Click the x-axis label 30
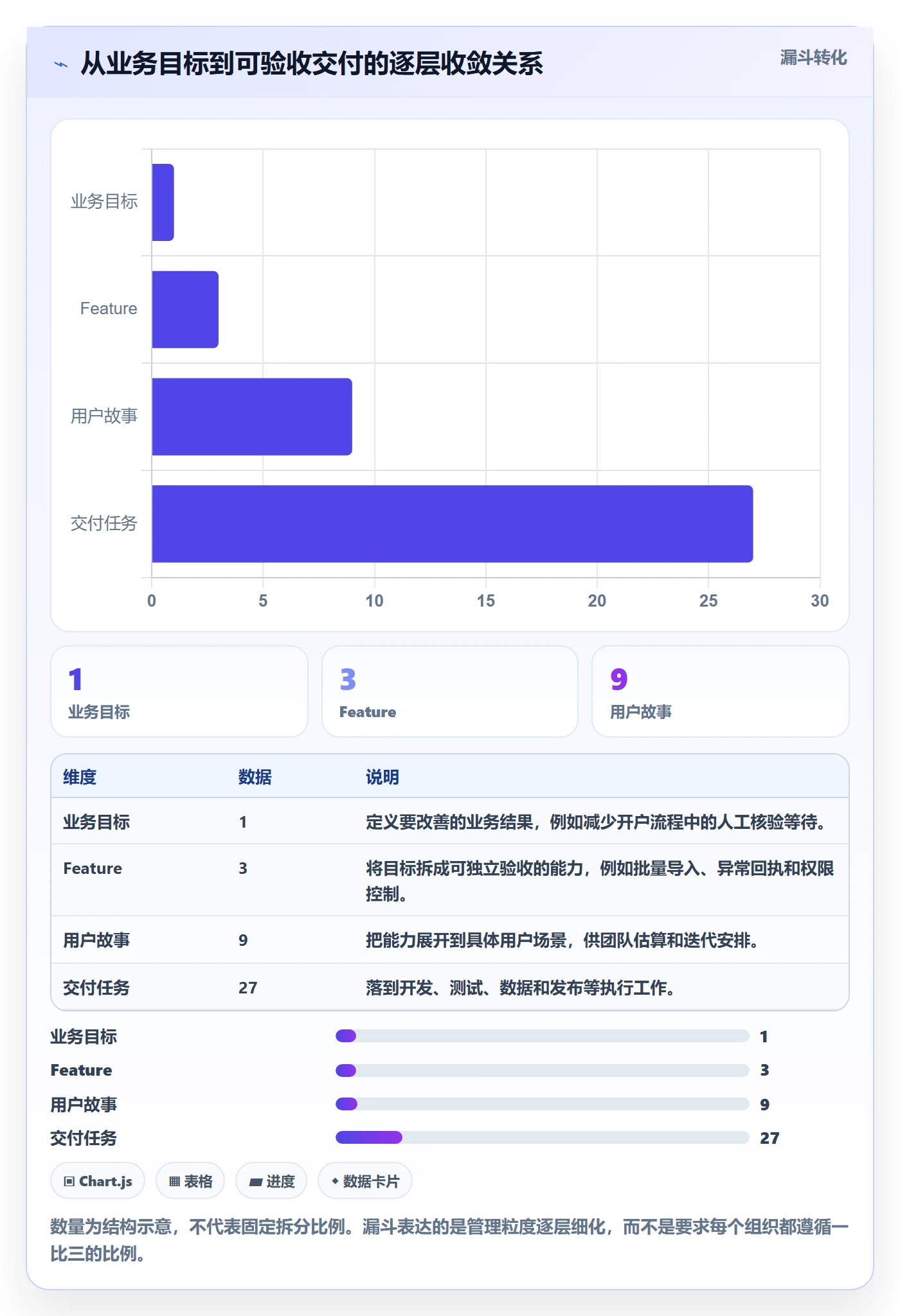The height and width of the screenshot is (1316, 900). click(820, 601)
